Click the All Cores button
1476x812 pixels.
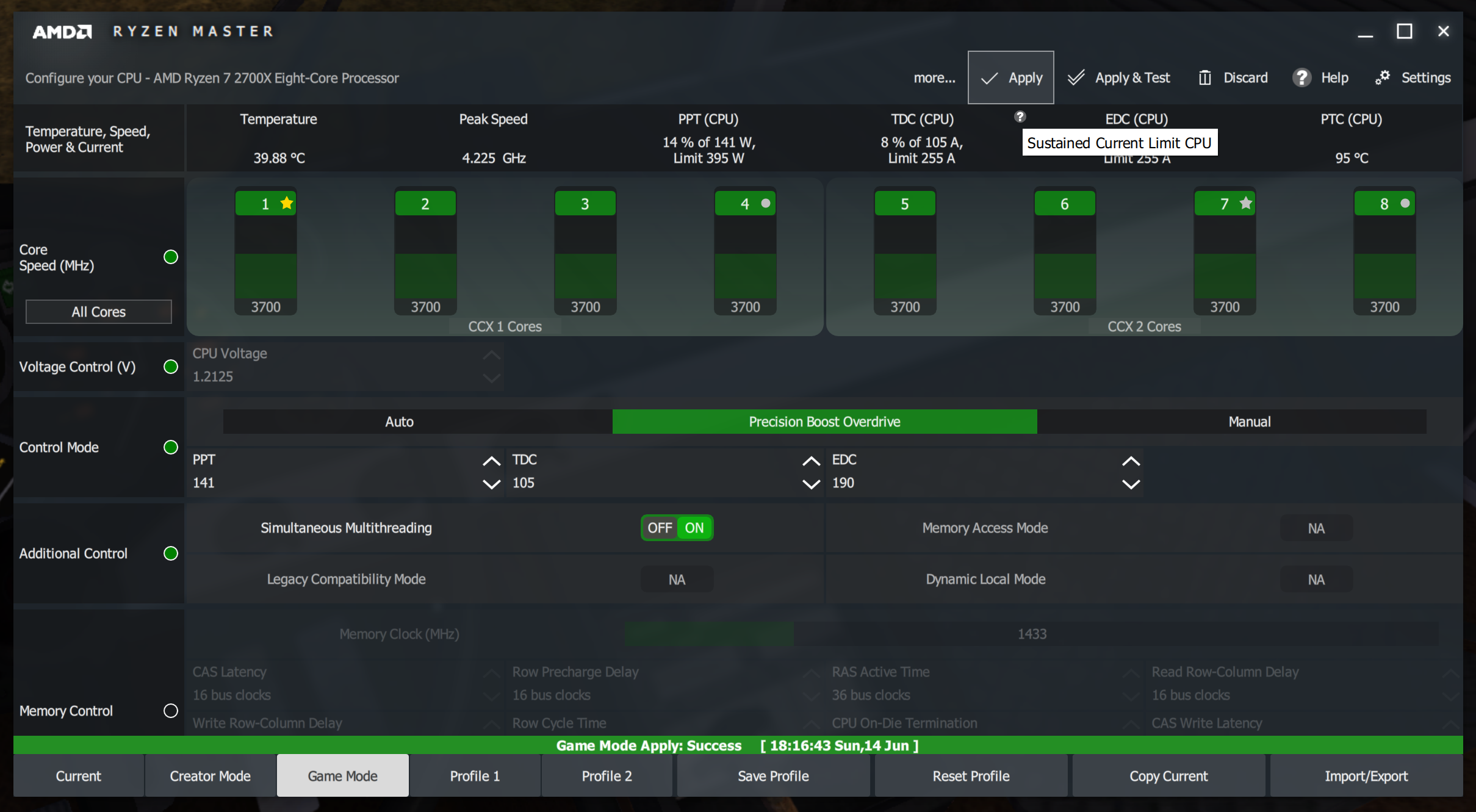pos(98,312)
